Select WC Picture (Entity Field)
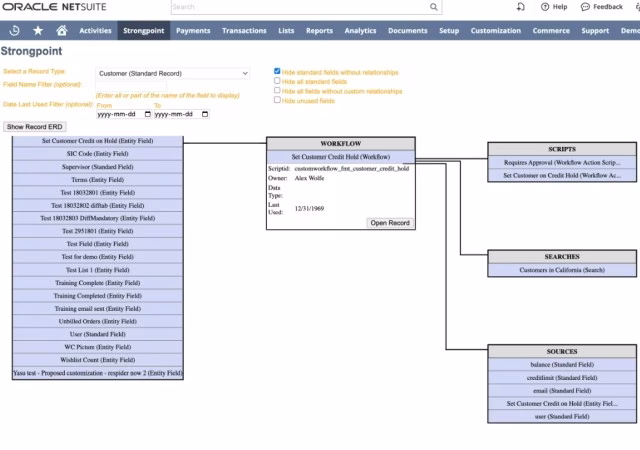This screenshot has width=640, height=450. [98, 347]
